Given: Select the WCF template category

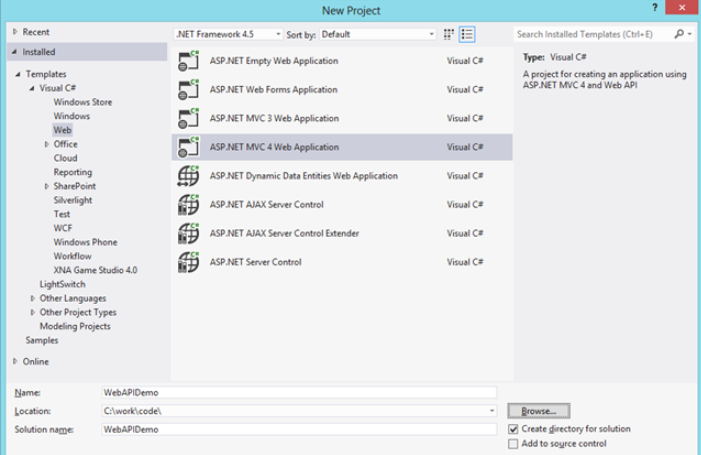Looking at the screenshot, I should [63, 228].
